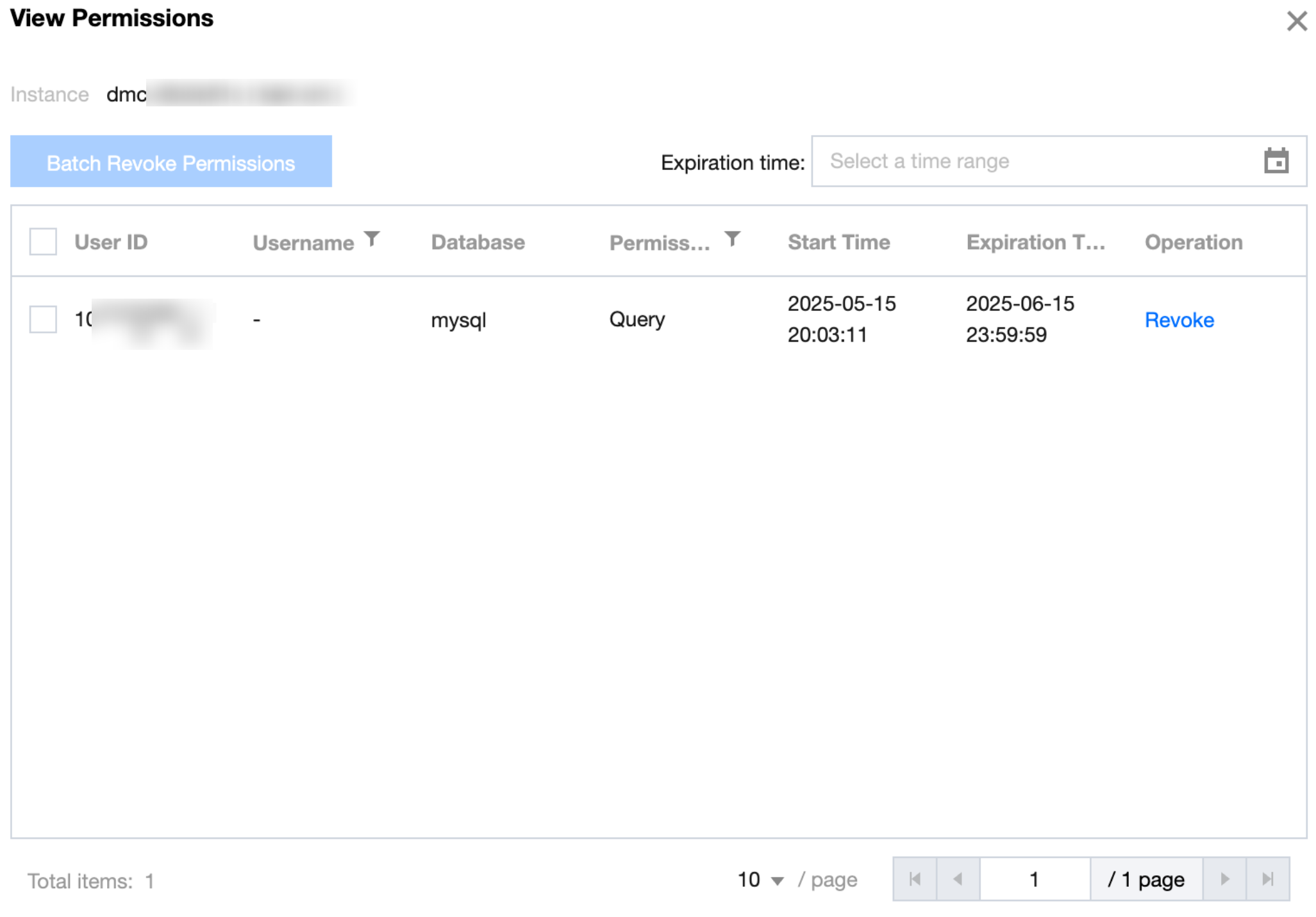The image size is (1316, 917).
Task: Go to the previous page arrow
Action: [958, 879]
